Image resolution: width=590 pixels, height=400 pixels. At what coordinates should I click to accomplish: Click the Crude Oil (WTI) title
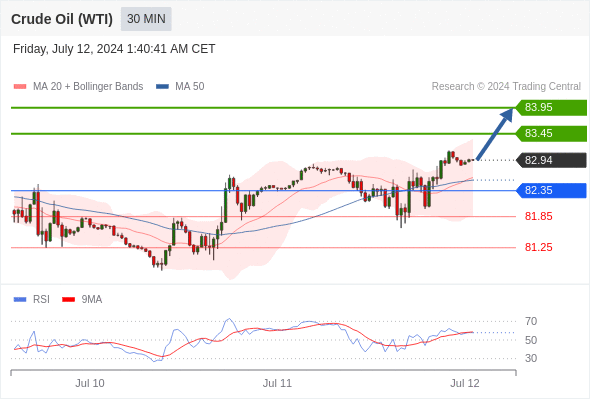(62, 19)
